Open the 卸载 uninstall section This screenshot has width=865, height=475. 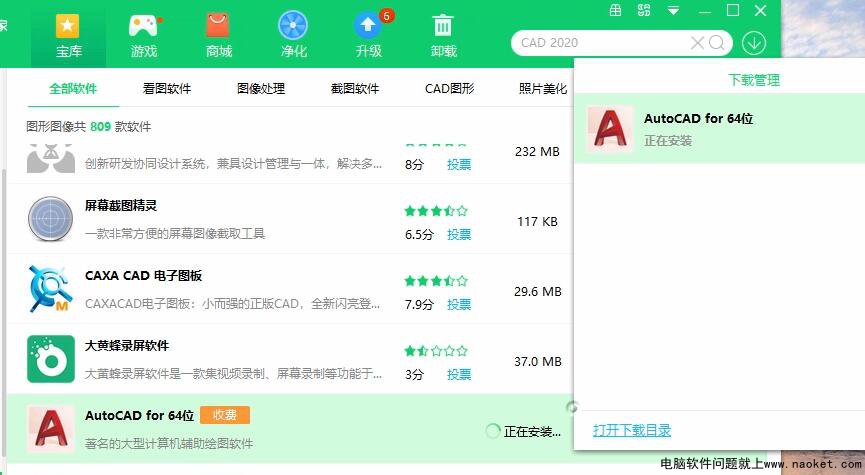point(444,36)
